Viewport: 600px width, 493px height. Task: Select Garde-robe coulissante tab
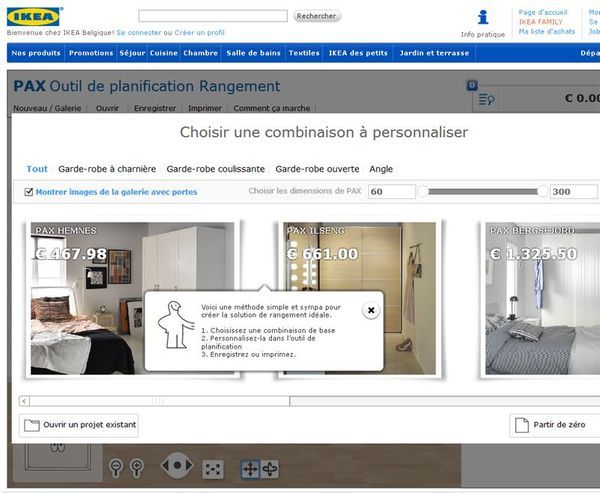point(215,169)
